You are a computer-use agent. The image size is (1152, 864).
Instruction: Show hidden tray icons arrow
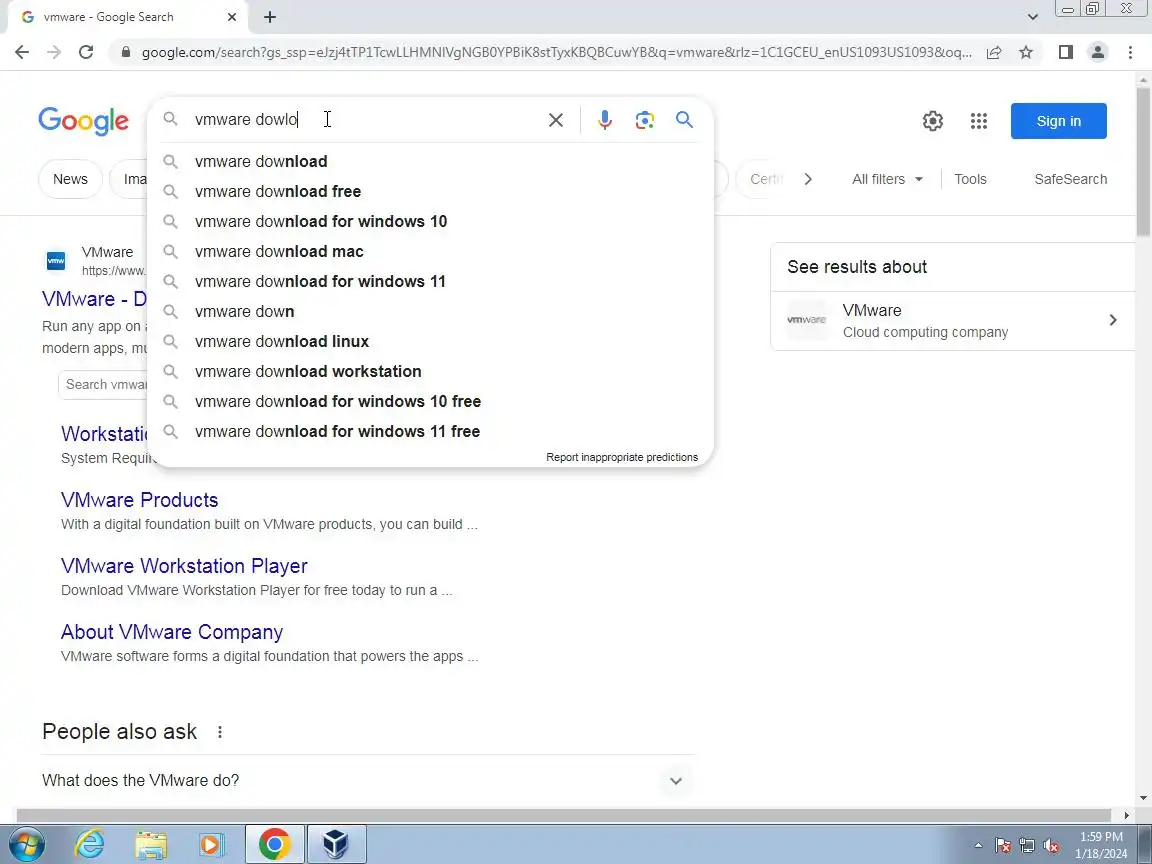[x=978, y=846]
